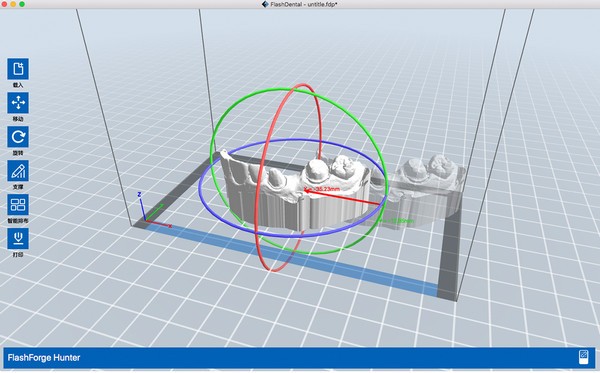600x373 pixels.
Task: Activate the Rotate (旋转) tool
Action: click(x=18, y=137)
